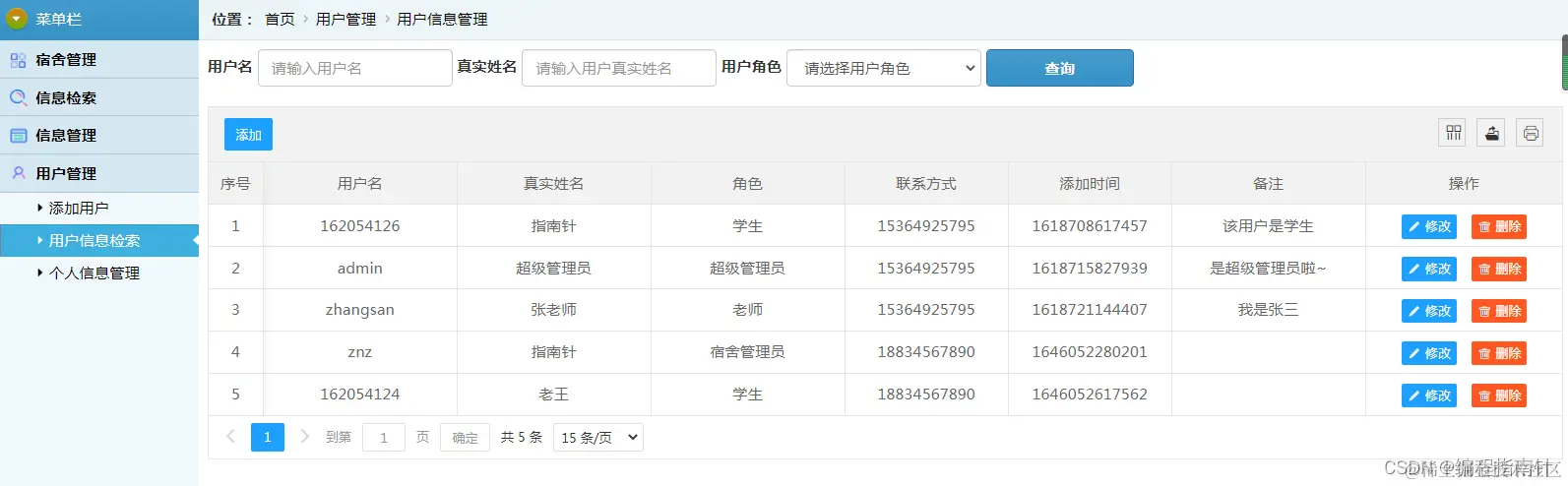Screen dimensions: 1568x486
Task: Select page 1 in pagination
Action: [x=268, y=437]
